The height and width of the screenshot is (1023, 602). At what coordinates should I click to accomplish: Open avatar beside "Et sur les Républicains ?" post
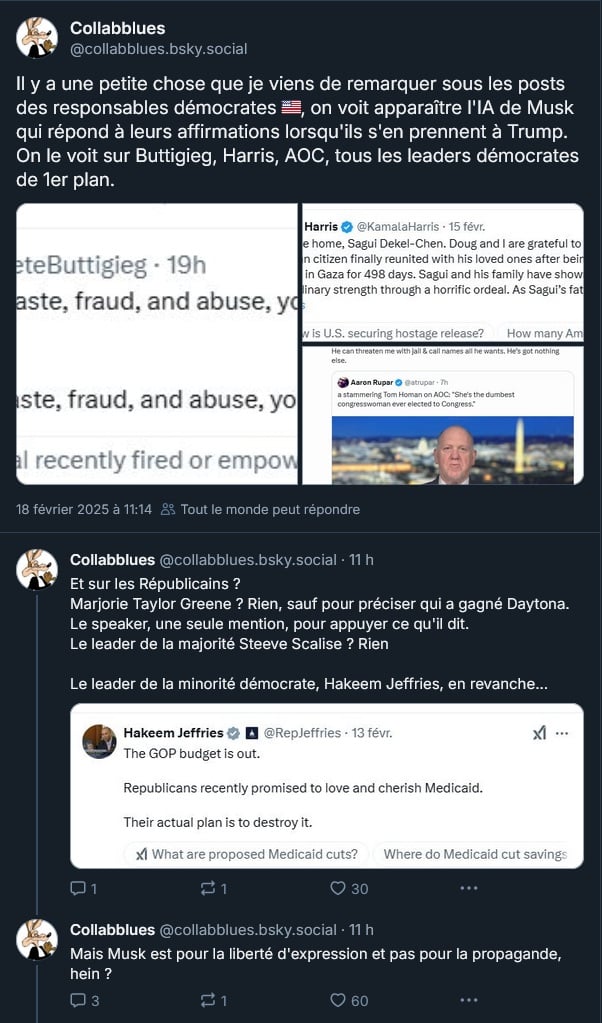pyautogui.click(x=37, y=569)
